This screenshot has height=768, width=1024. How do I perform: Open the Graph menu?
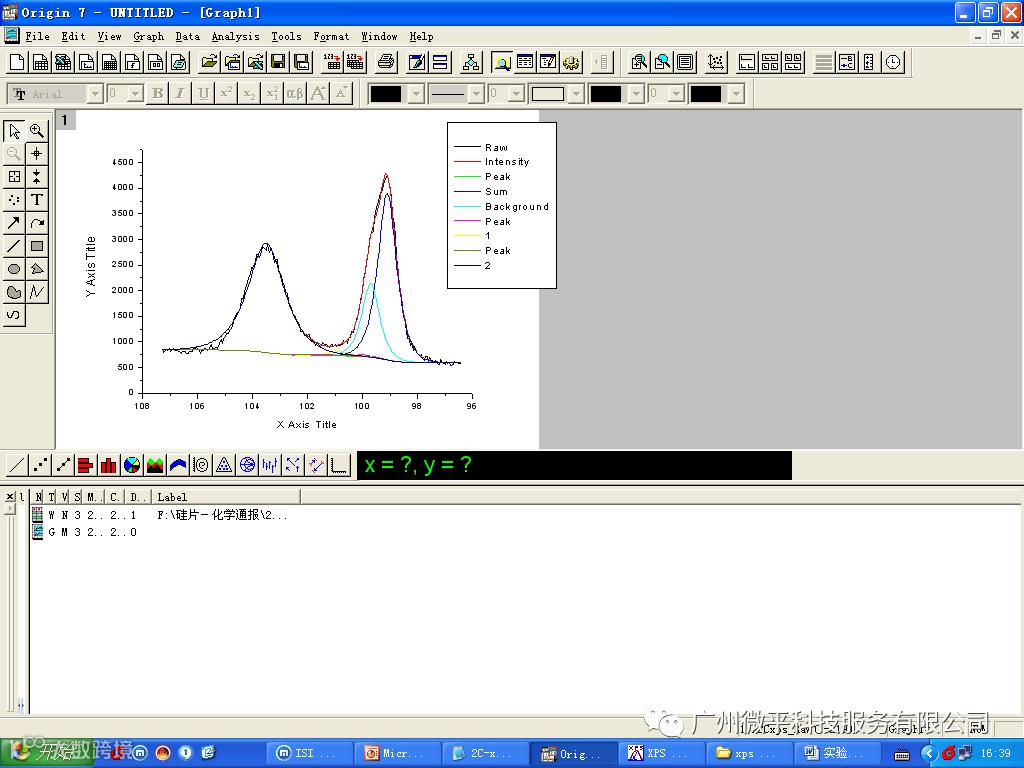[148, 37]
